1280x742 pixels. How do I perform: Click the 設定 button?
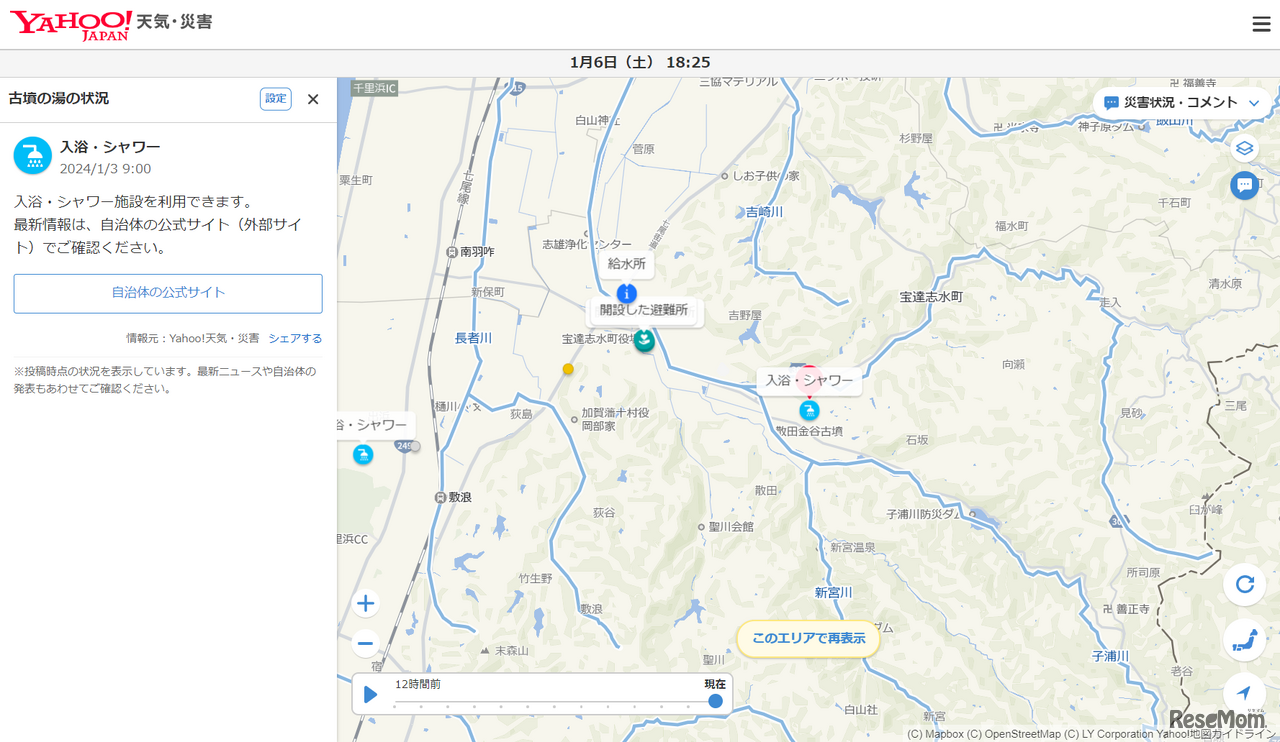[276, 99]
